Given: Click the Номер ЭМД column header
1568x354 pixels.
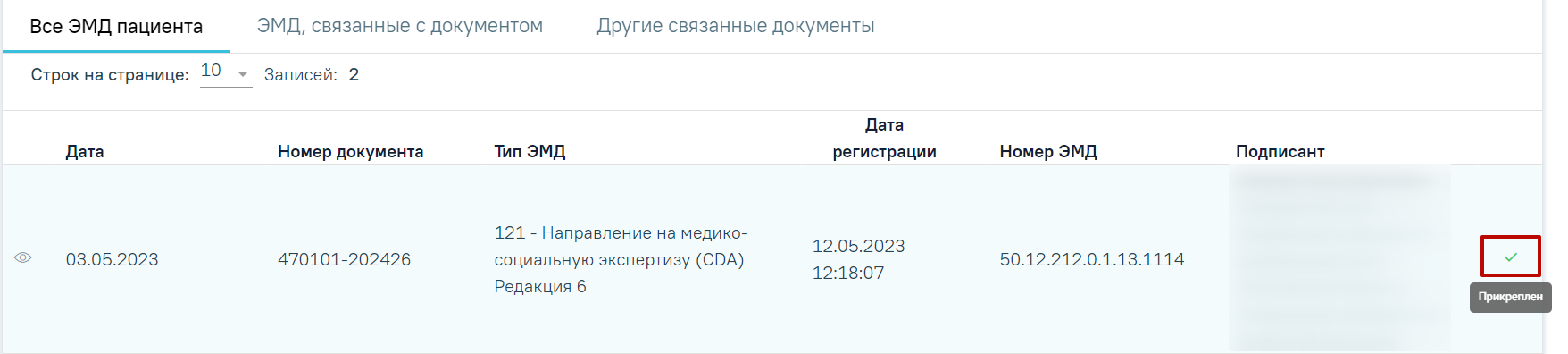Looking at the screenshot, I should coord(1048,151).
